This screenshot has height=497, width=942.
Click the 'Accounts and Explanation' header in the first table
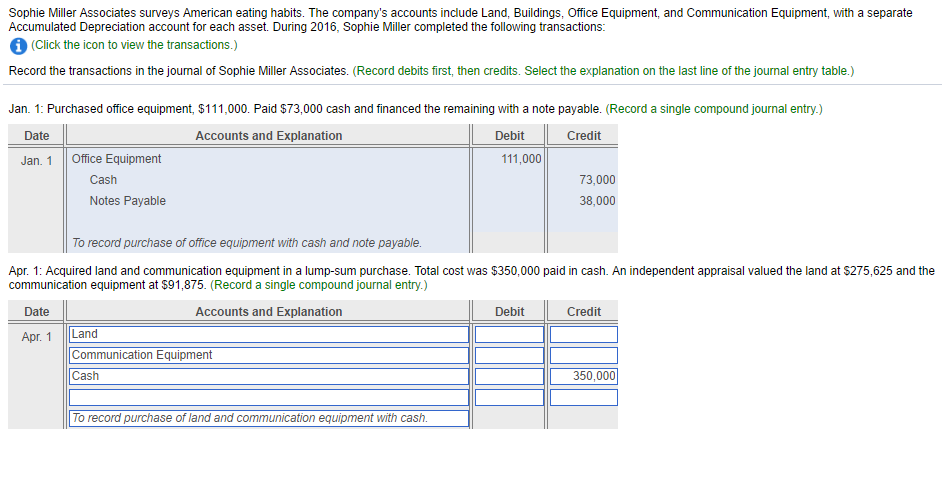pos(269,136)
